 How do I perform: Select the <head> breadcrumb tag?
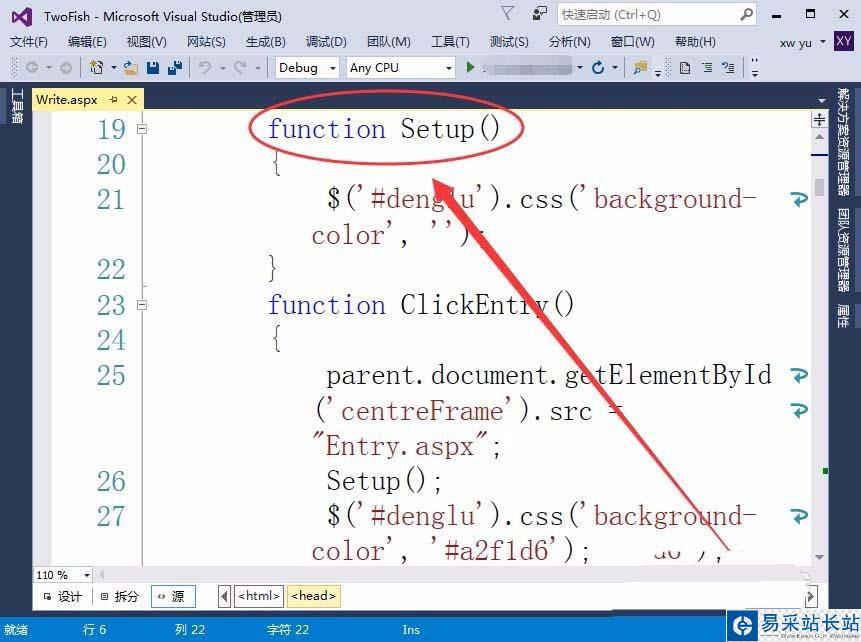coord(313,596)
